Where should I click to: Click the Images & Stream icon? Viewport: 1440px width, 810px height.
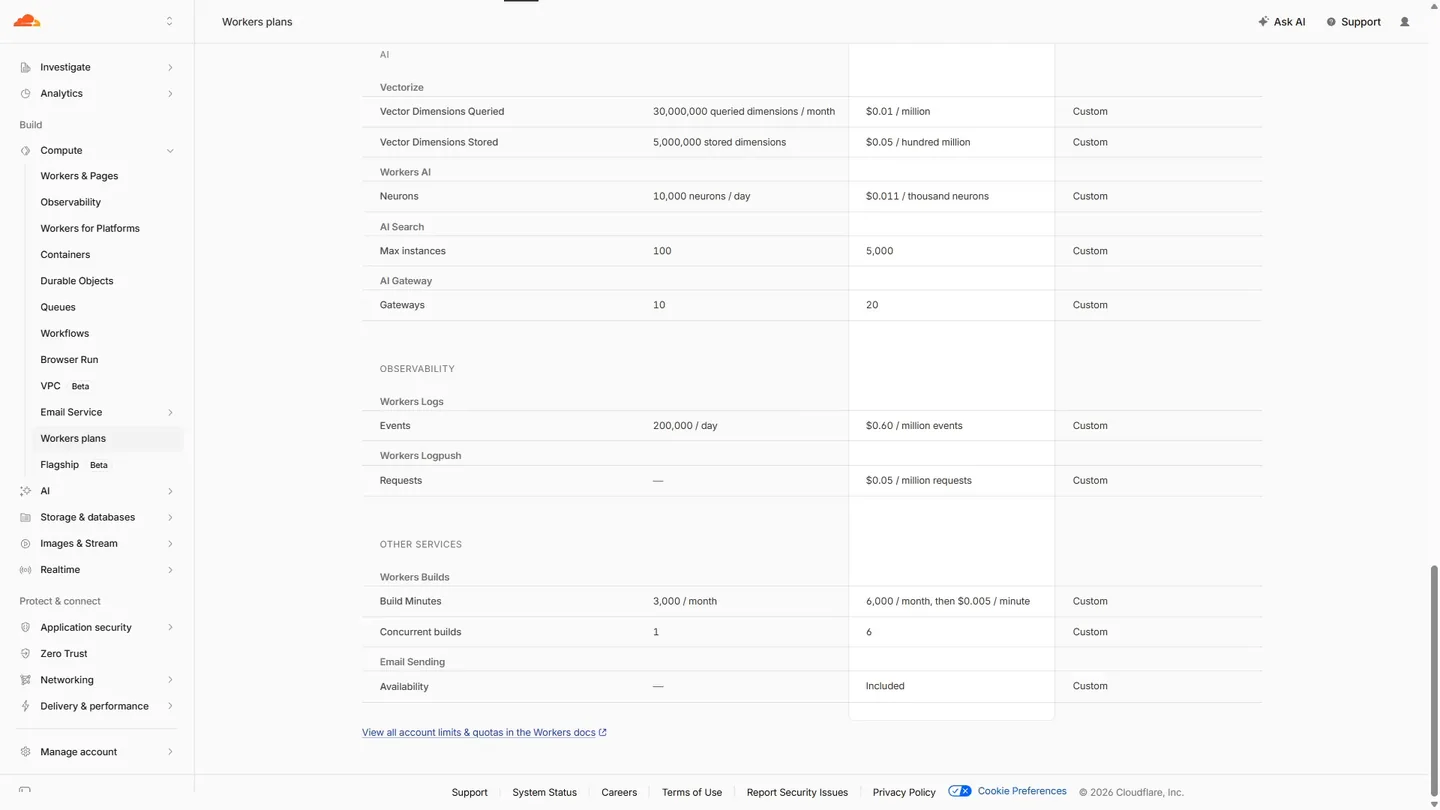pyautogui.click(x=25, y=543)
